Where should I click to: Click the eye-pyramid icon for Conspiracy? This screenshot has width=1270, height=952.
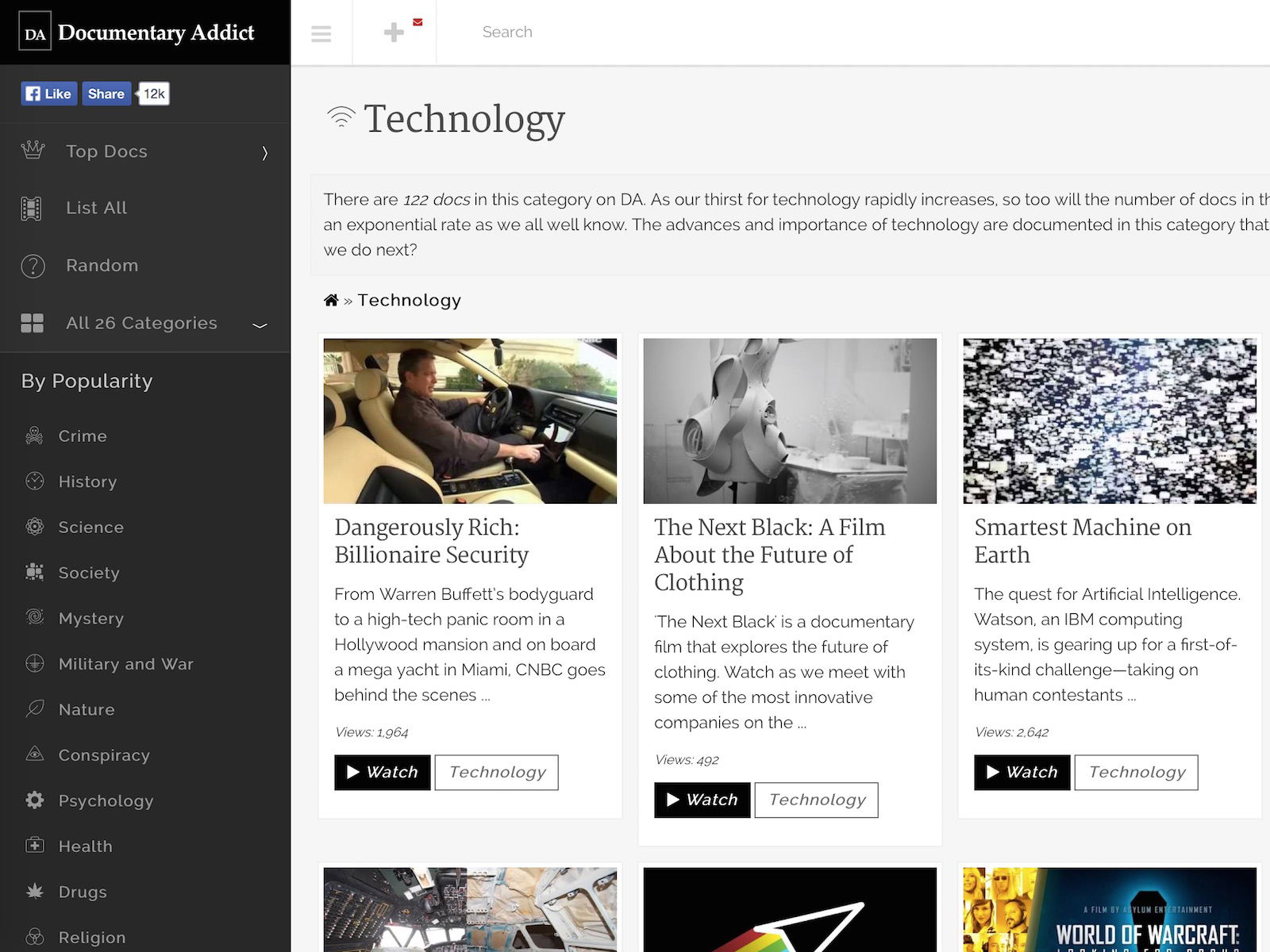(34, 754)
